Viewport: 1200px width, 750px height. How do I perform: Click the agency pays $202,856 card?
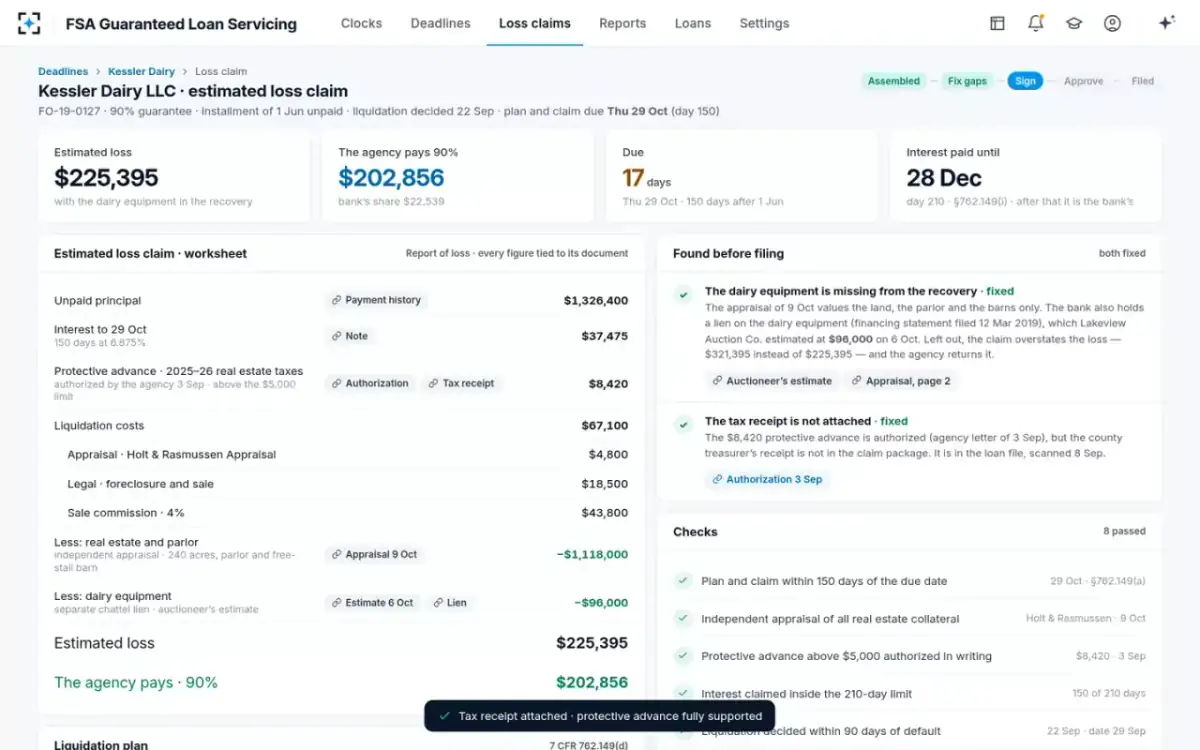click(x=458, y=175)
